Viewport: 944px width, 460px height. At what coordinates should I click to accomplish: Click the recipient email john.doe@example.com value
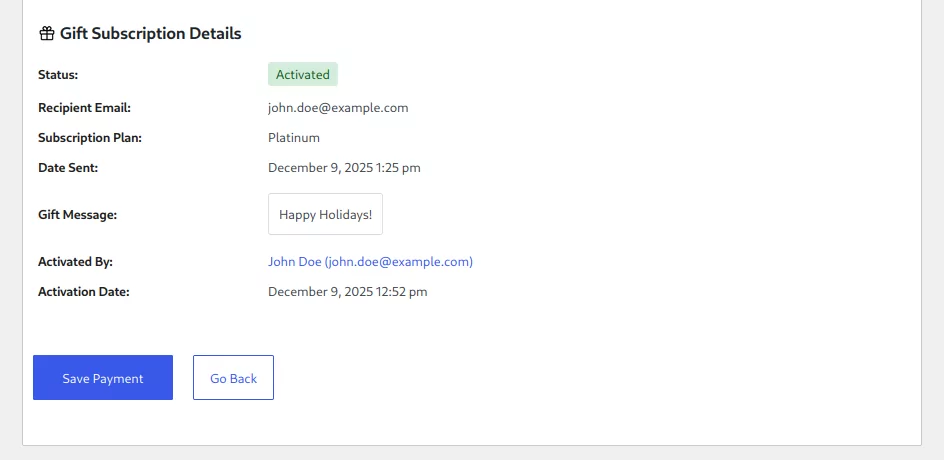pos(338,108)
